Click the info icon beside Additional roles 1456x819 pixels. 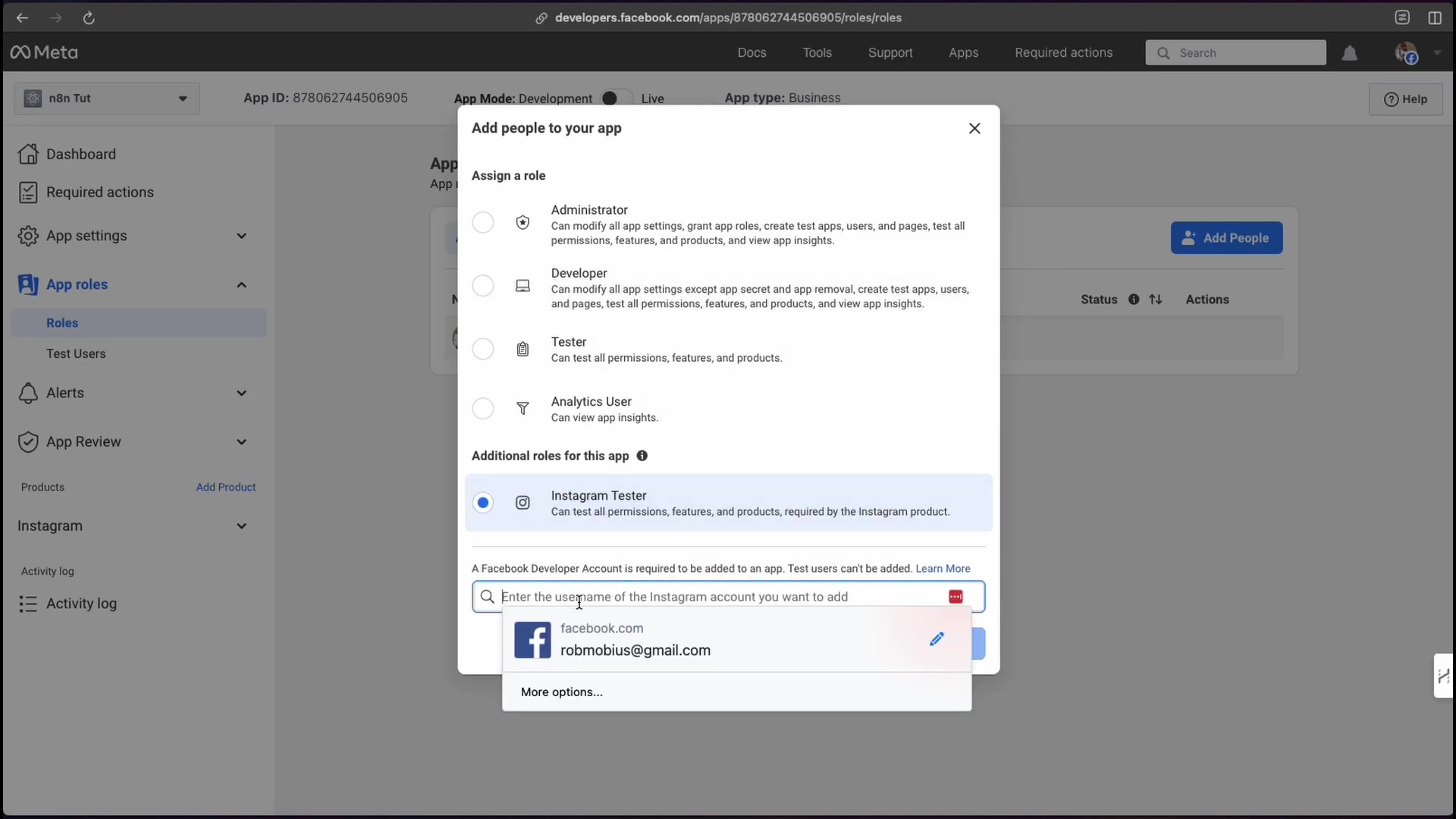642,456
